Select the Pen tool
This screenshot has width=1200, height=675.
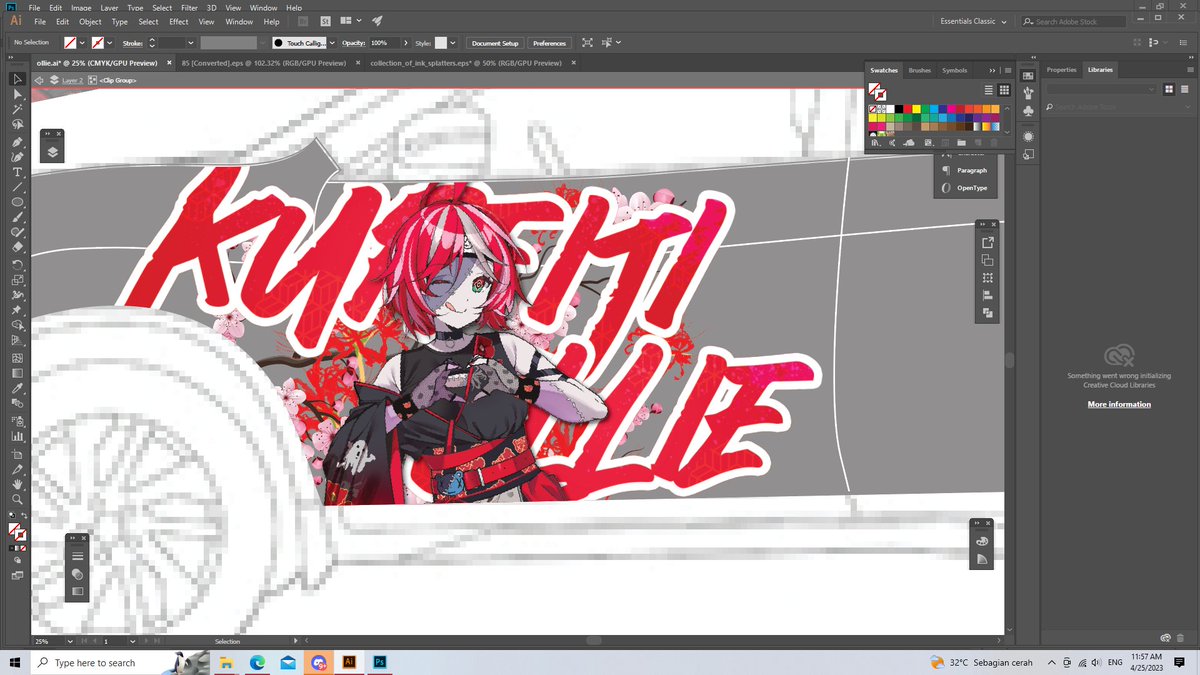[17, 141]
